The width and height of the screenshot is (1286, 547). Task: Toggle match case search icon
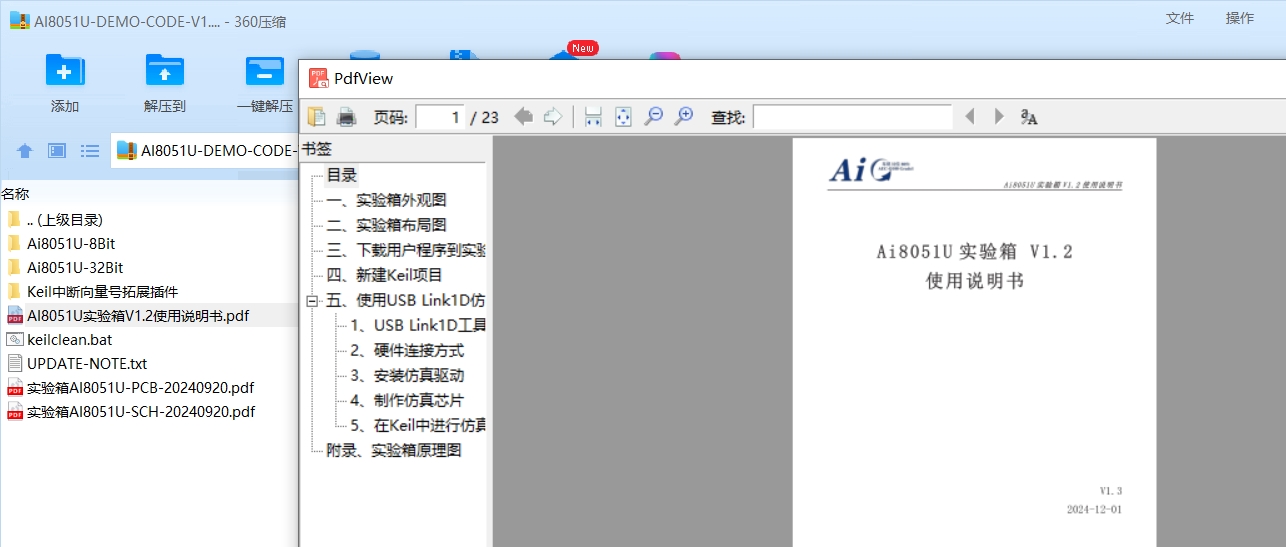click(x=1028, y=117)
